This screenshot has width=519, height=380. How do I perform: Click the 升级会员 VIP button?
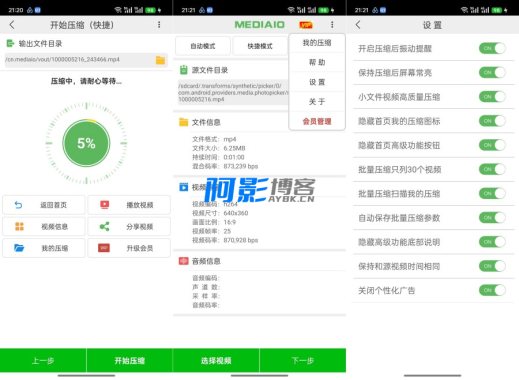(129, 248)
